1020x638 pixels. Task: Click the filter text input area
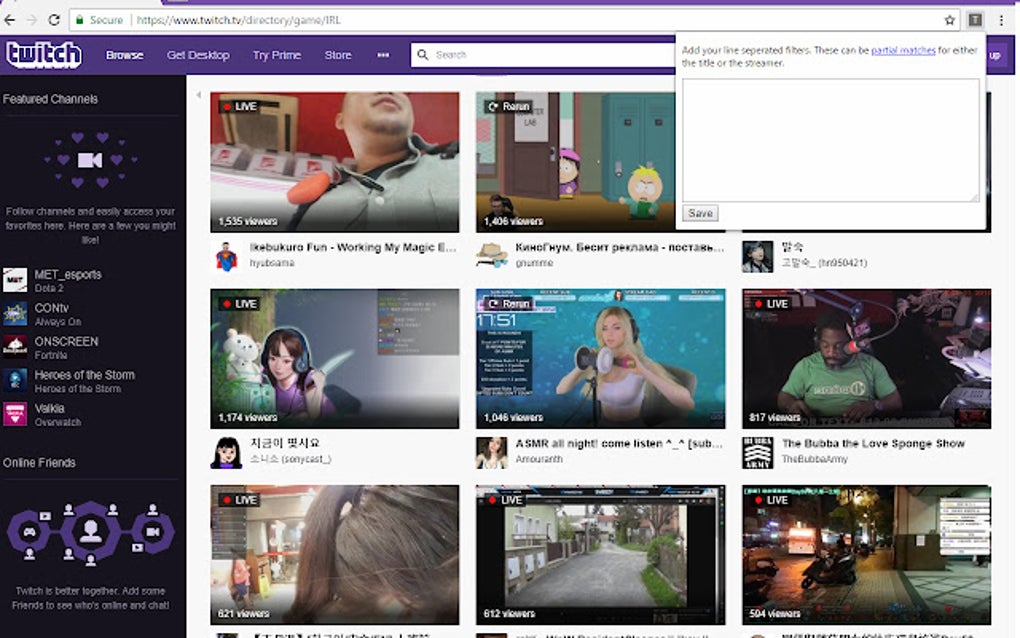click(830, 140)
